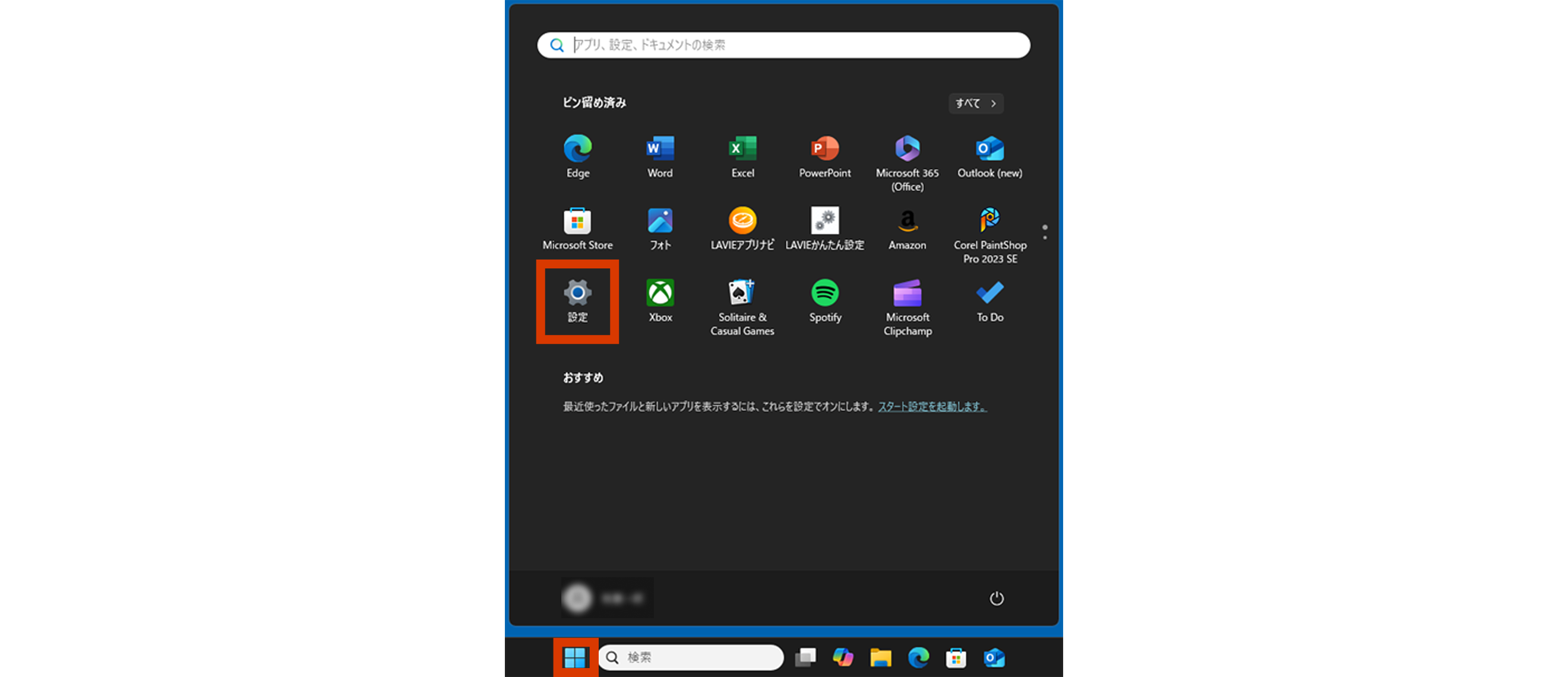This screenshot has height=677, width=1568.
Task: Open Solitaire & Casual Games
Action: tap(742, 308)
